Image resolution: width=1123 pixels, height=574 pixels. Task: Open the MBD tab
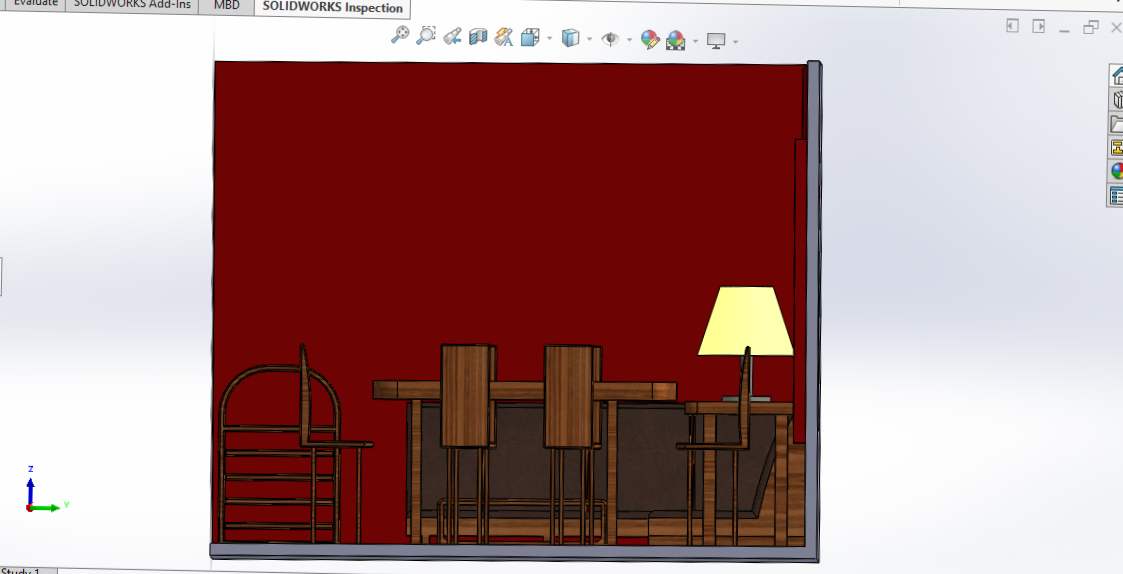tap(226, 6)
